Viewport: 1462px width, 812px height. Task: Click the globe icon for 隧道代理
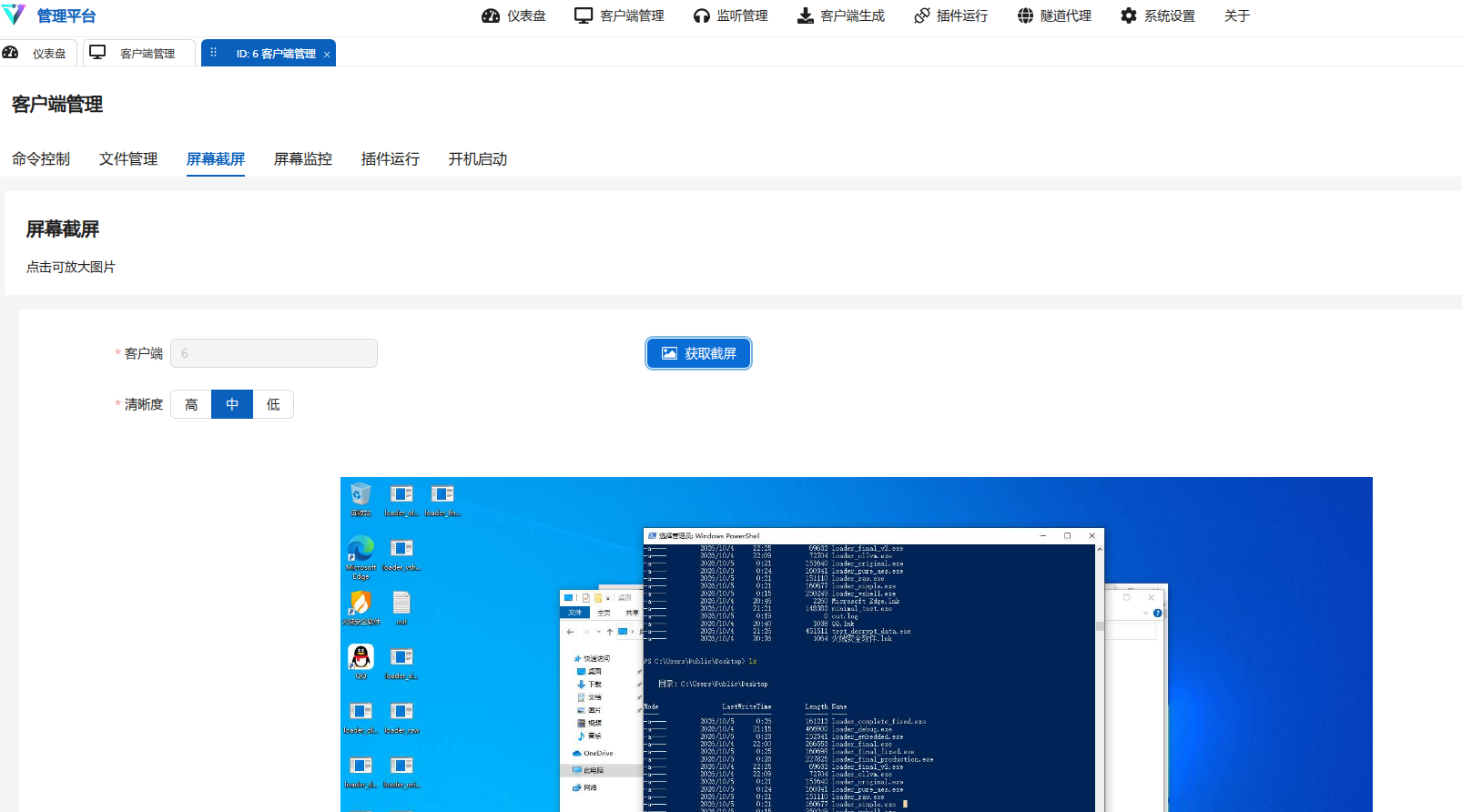tap(1026, 15)
